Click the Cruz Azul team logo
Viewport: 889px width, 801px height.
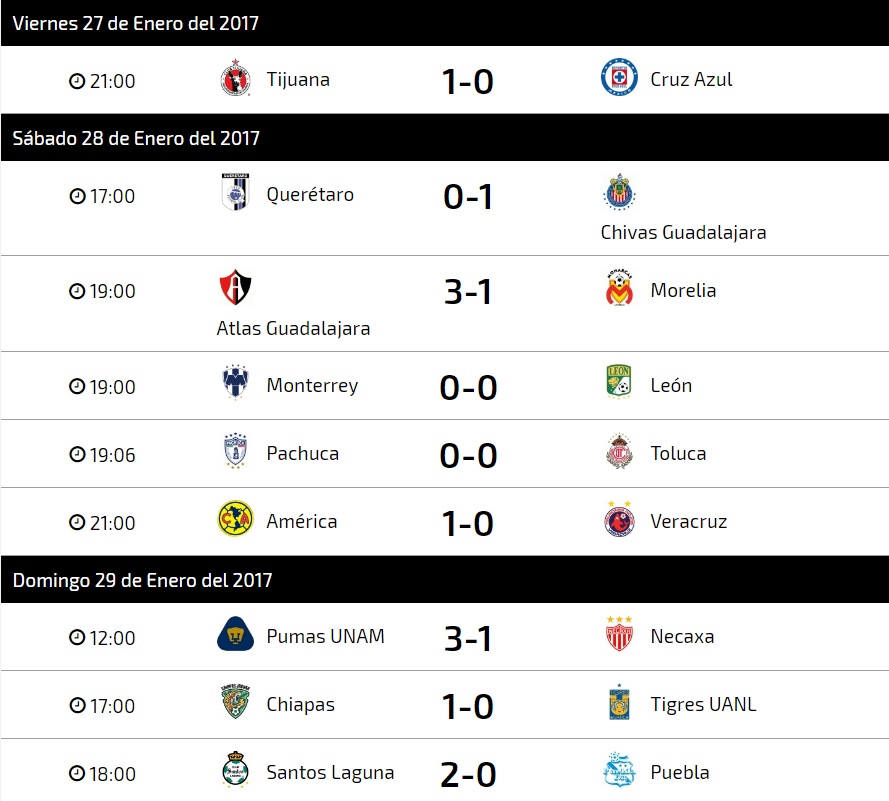pos(619,77)
